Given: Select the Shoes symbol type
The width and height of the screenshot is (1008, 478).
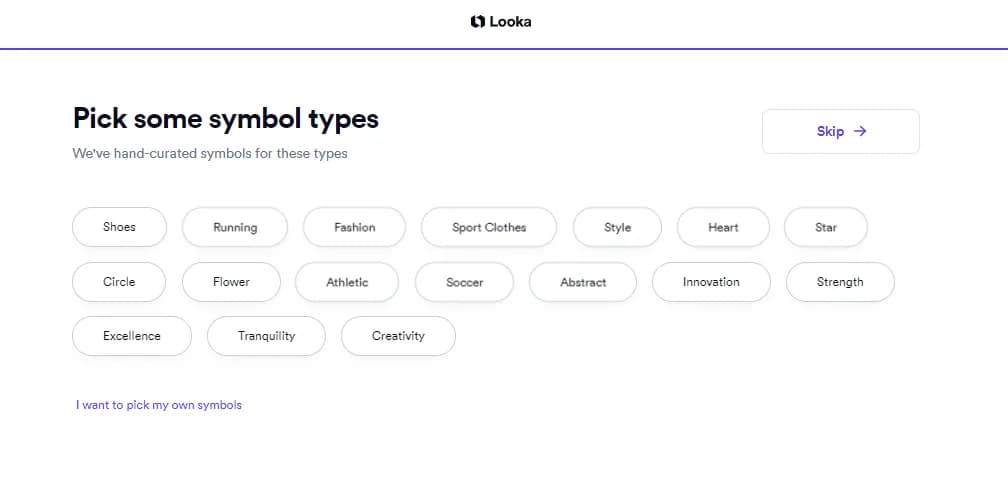Looking at the screenshot, I should coord(119,227).
